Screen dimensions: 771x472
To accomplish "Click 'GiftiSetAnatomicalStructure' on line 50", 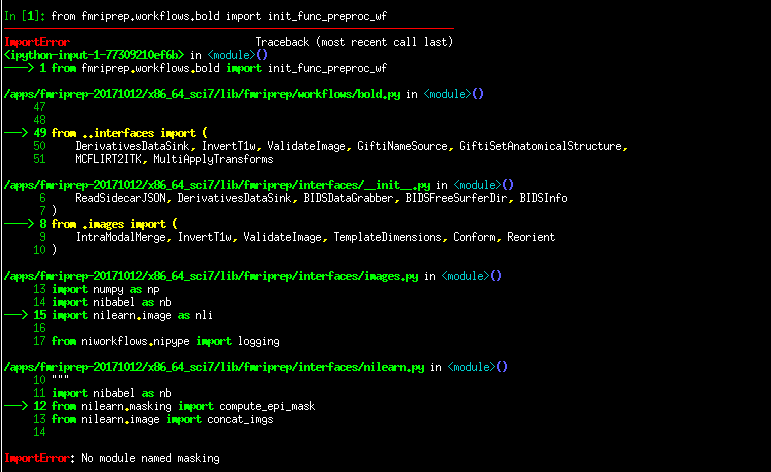I will [540, 146].
